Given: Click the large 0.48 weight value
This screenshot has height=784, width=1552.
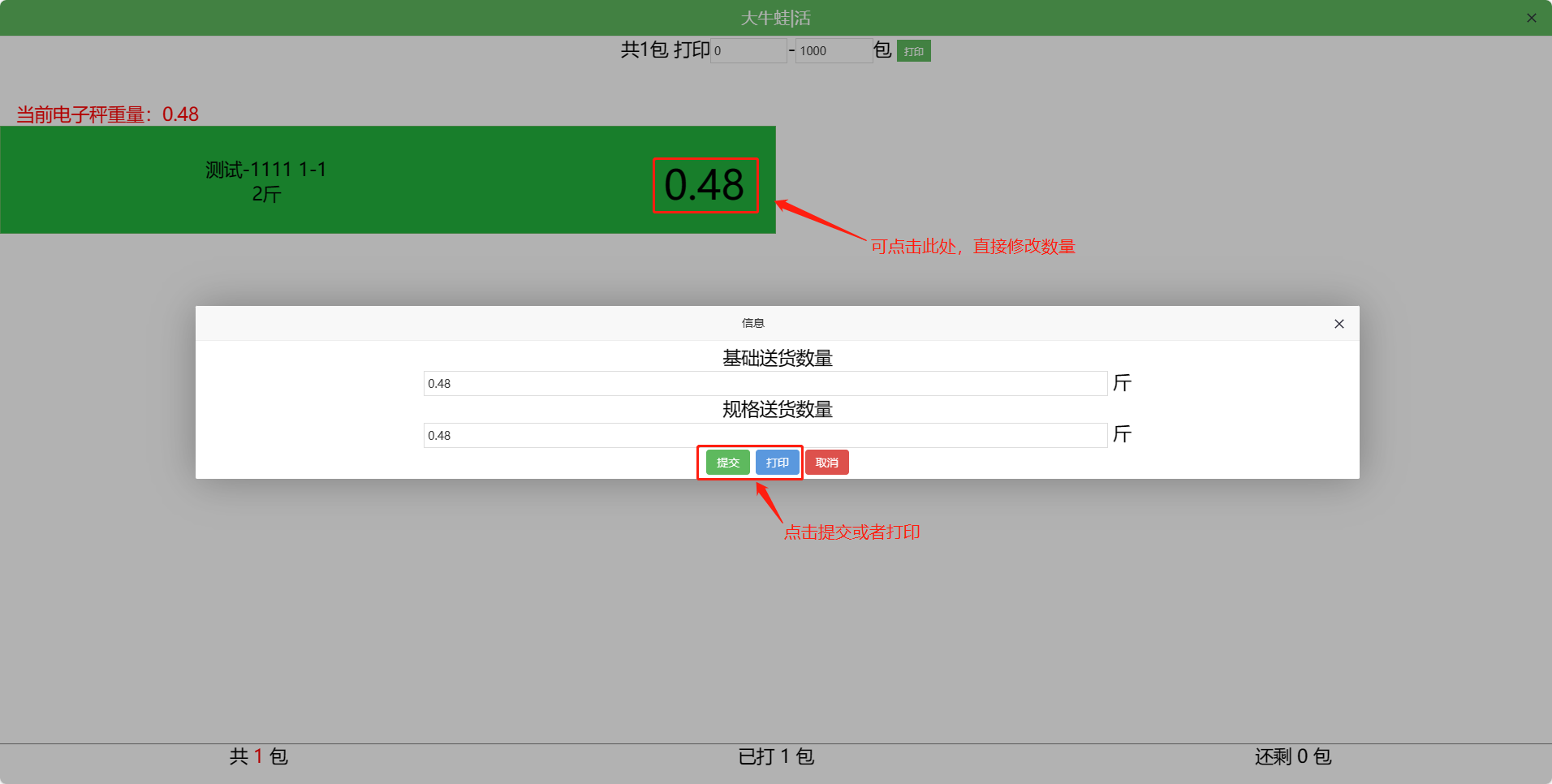Looking at the screenshot, I should 705,185.
